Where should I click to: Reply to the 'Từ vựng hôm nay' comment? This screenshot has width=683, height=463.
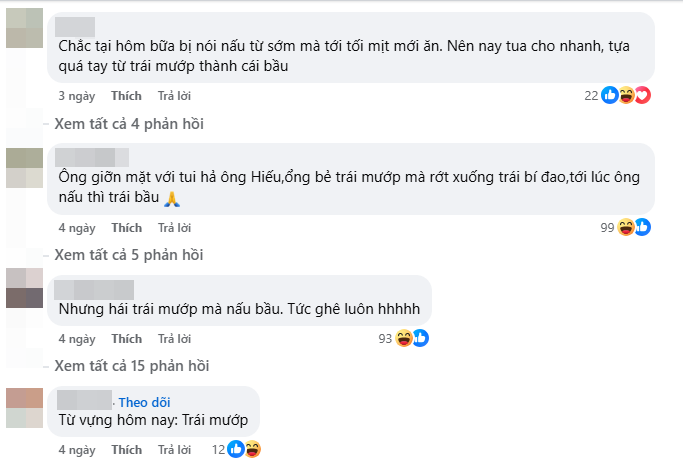[x=174, y=449]
